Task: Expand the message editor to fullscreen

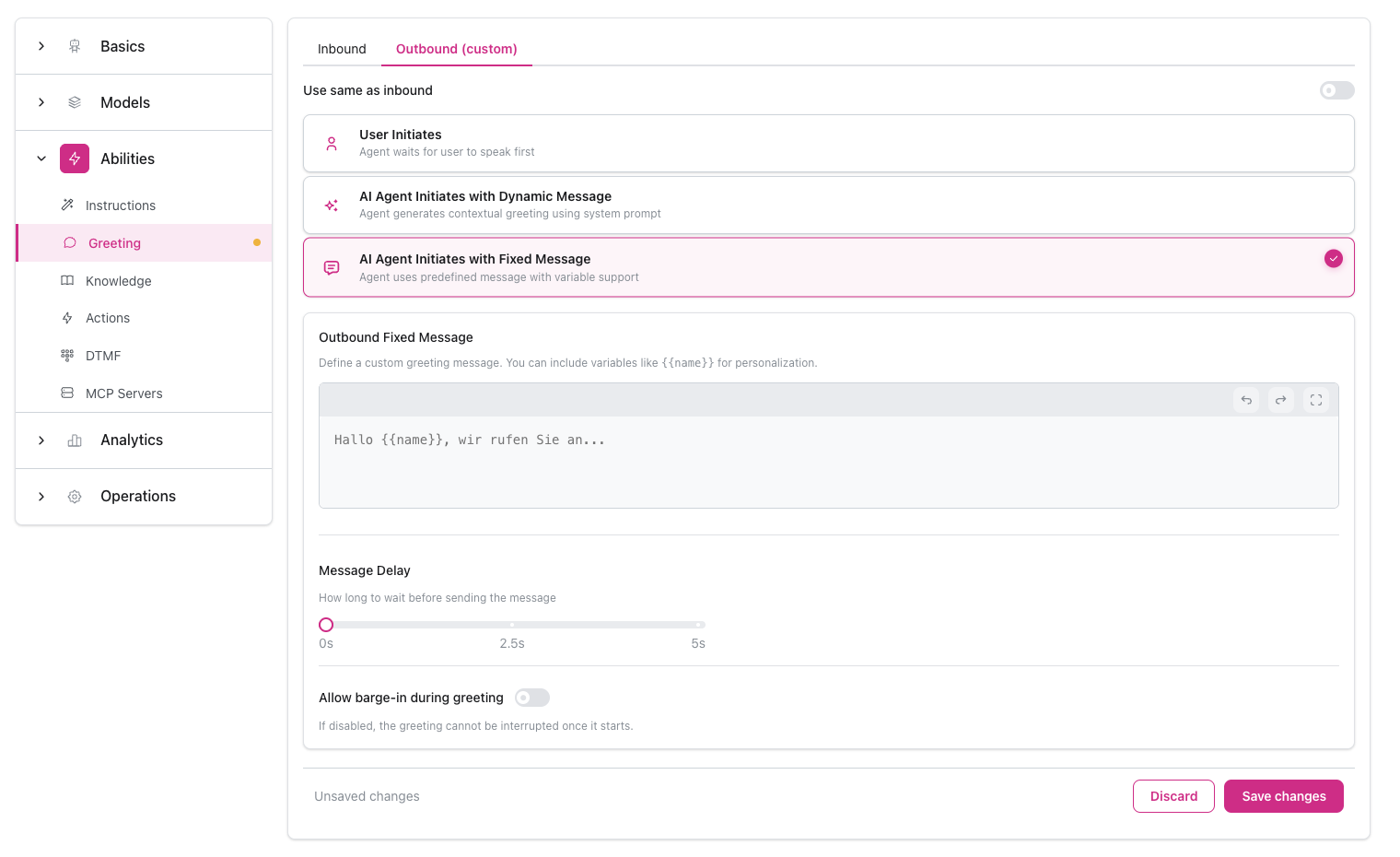Action: point(1315,399)
